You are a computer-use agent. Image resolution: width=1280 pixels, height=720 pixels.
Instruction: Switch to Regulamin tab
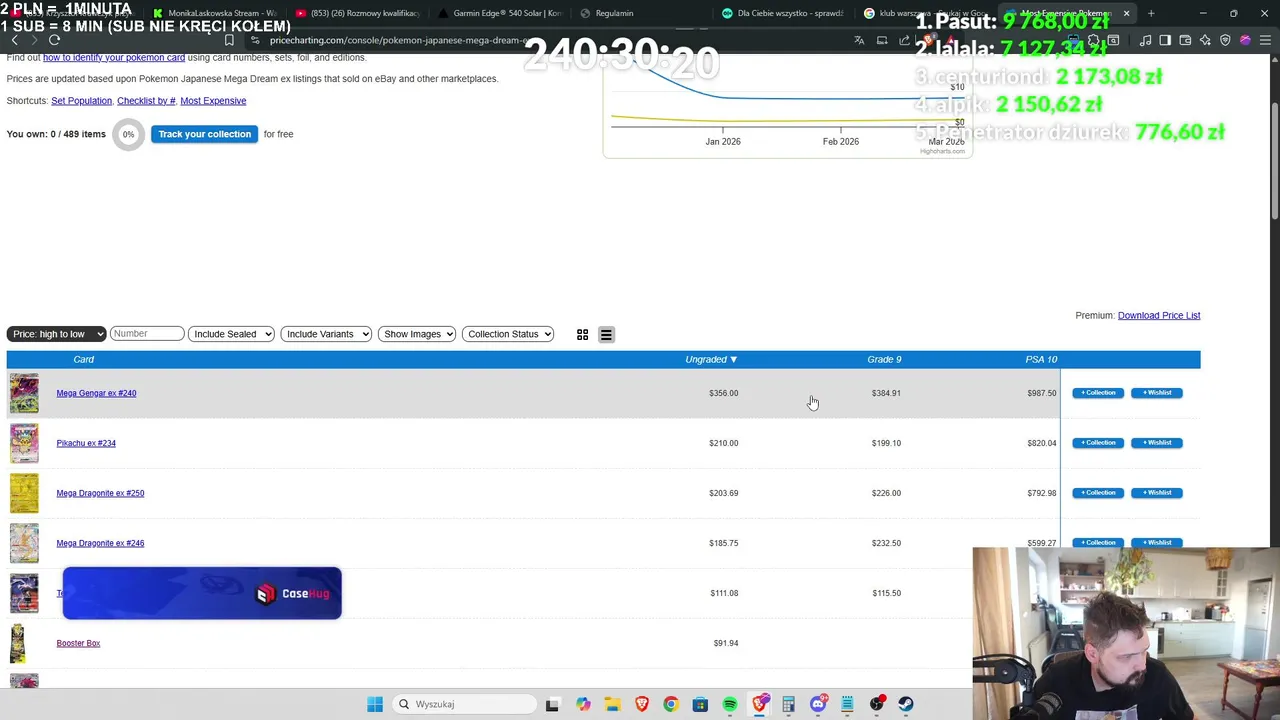[x=642, y=13]
